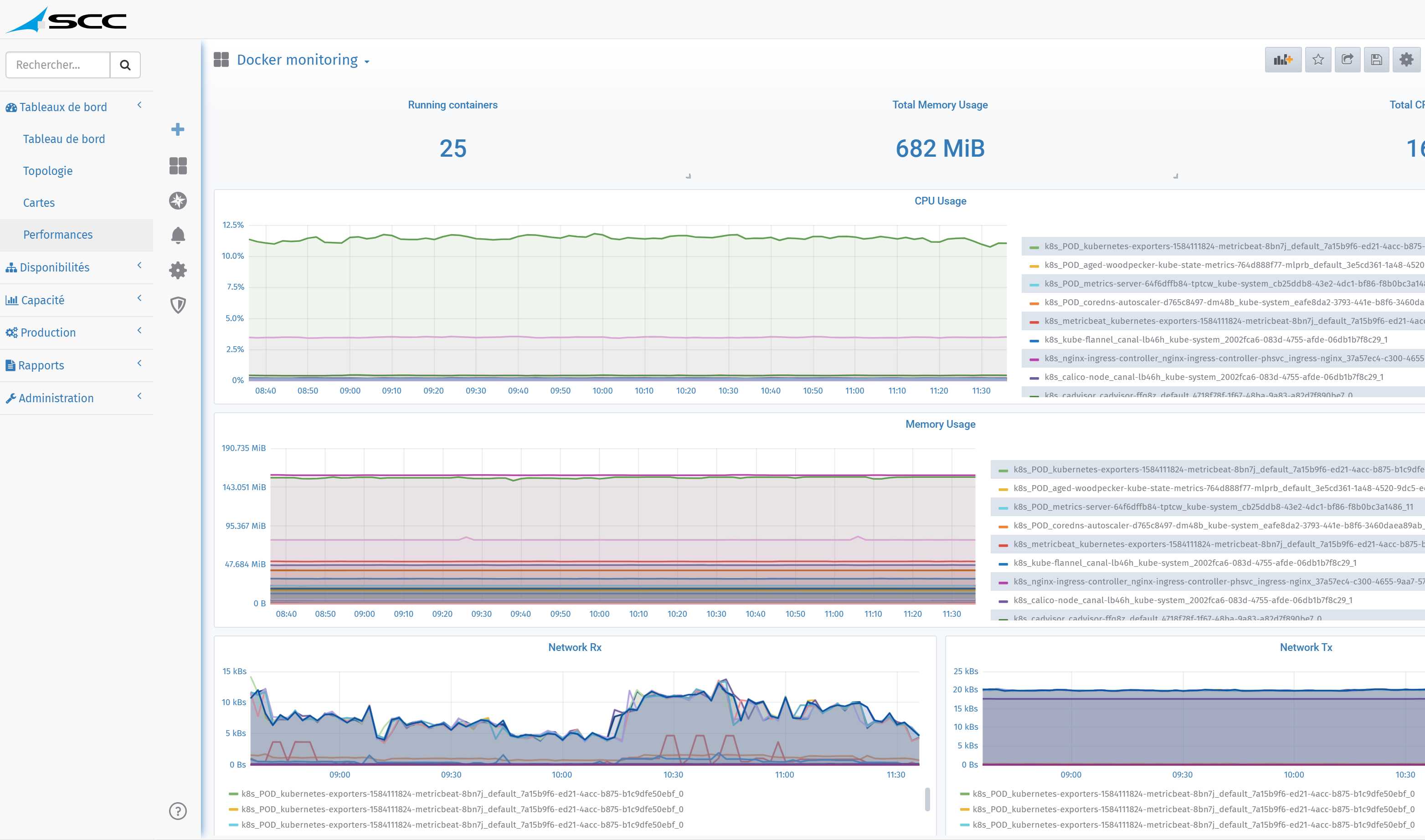
Task: Toggle Memory legend k8s_metricbeat series
Action: [1219, 544]
